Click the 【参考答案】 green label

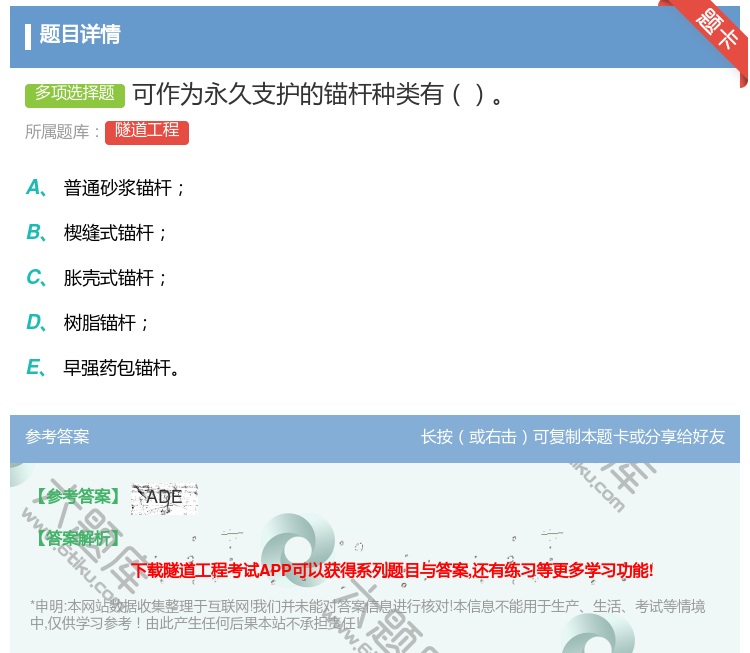78,497
